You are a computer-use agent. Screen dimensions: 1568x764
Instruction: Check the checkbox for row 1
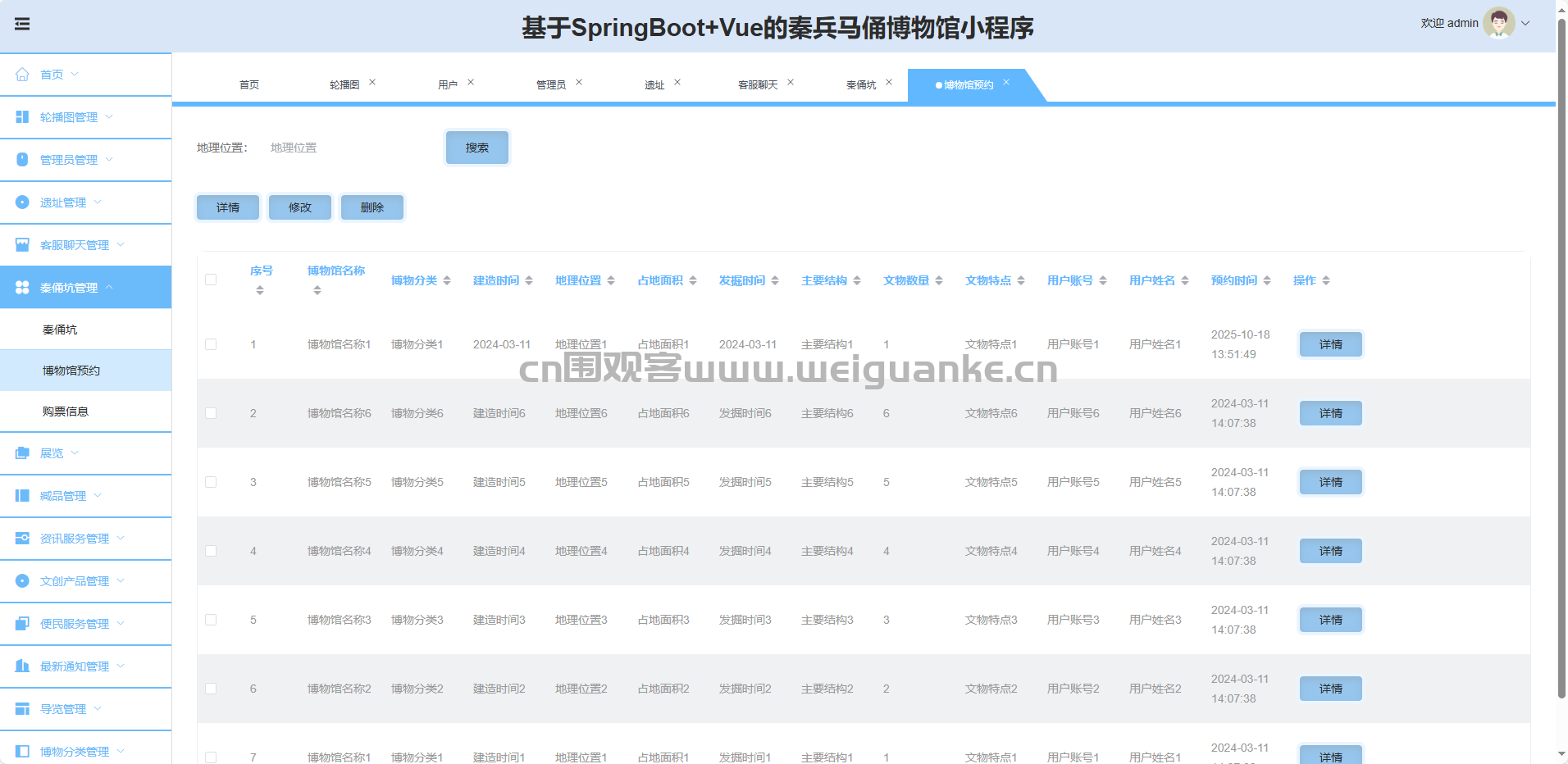(x=211, y=344)
